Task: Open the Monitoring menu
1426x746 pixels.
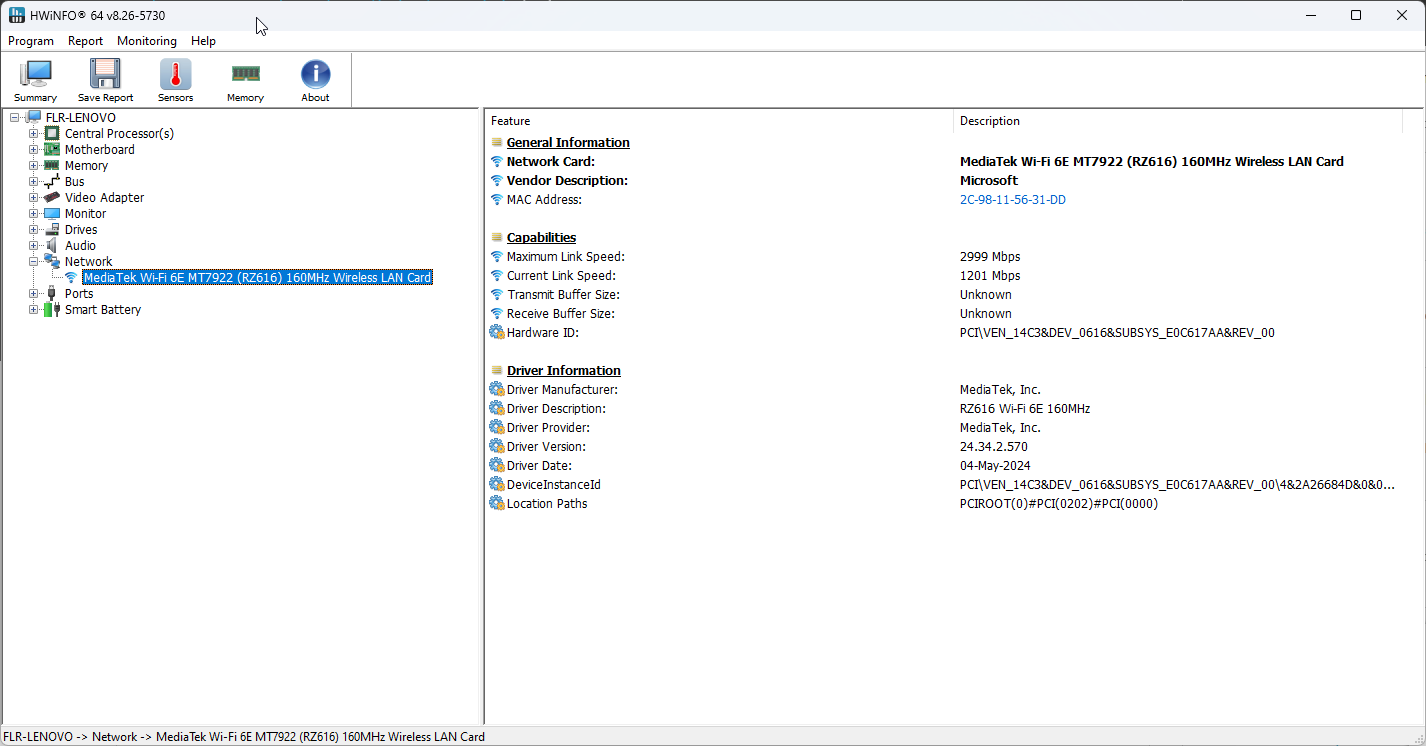Action: [x=147, y=41]
